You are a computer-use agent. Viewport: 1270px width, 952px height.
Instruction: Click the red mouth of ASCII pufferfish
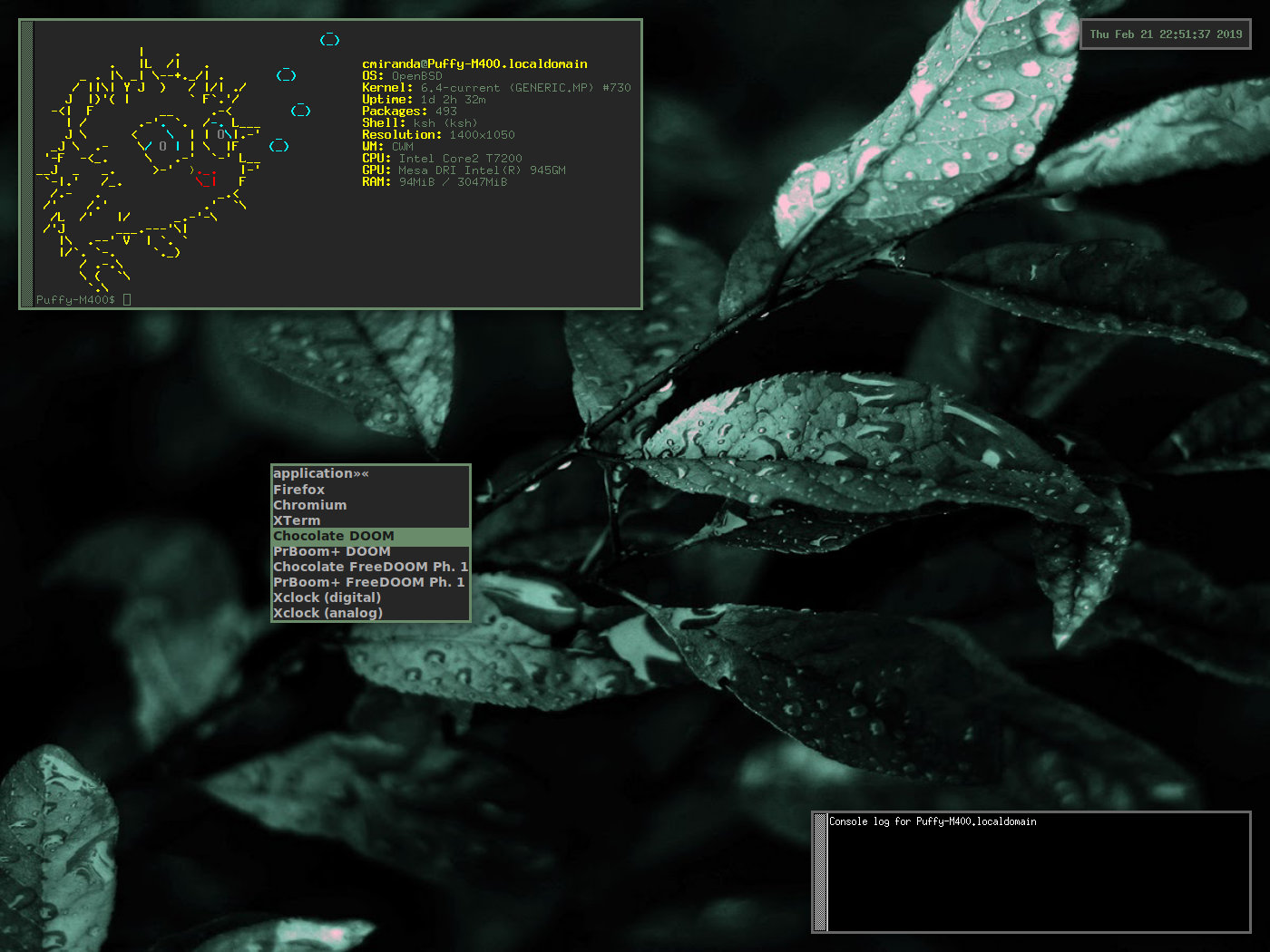[206, 178]
